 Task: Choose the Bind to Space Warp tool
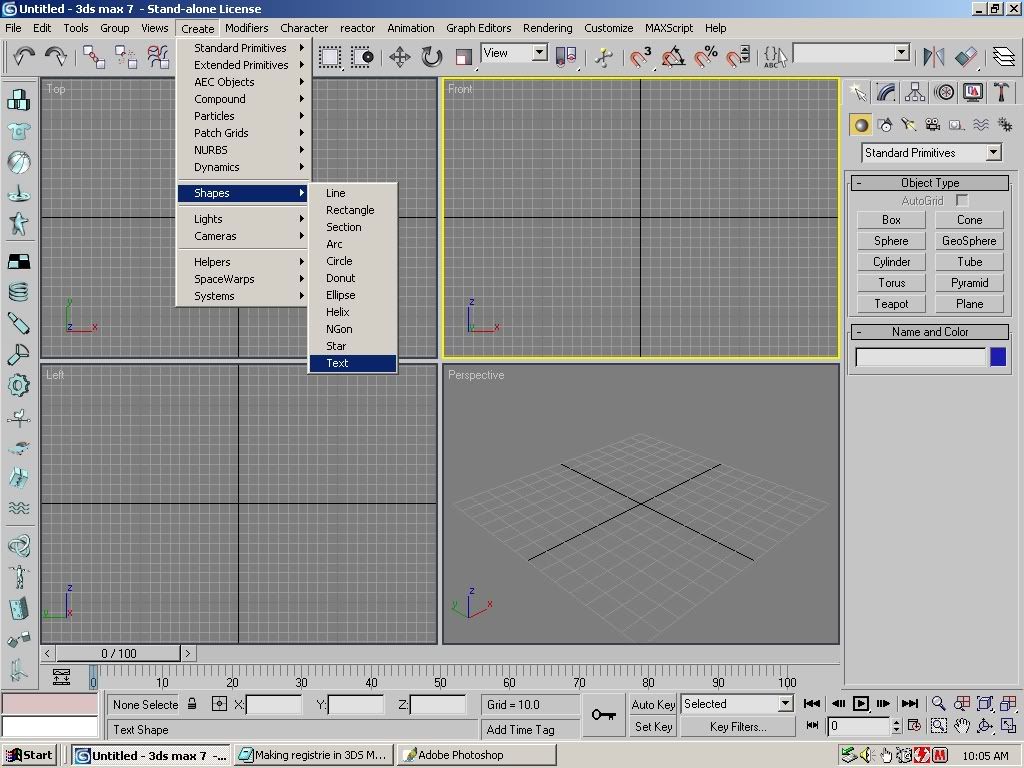tap(157, 57)
